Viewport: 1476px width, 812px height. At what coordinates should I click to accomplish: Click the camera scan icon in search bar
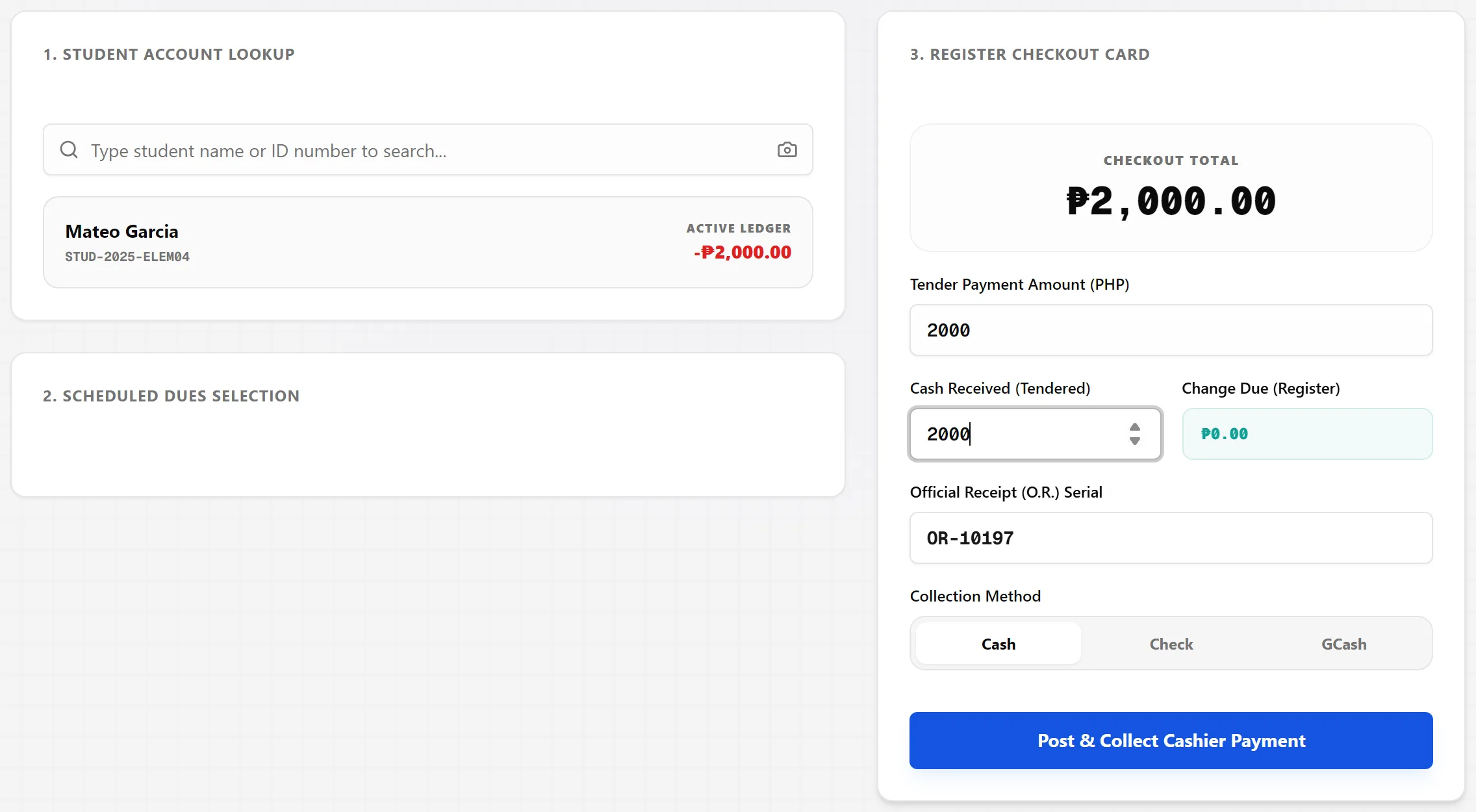[x=787, y=150]
